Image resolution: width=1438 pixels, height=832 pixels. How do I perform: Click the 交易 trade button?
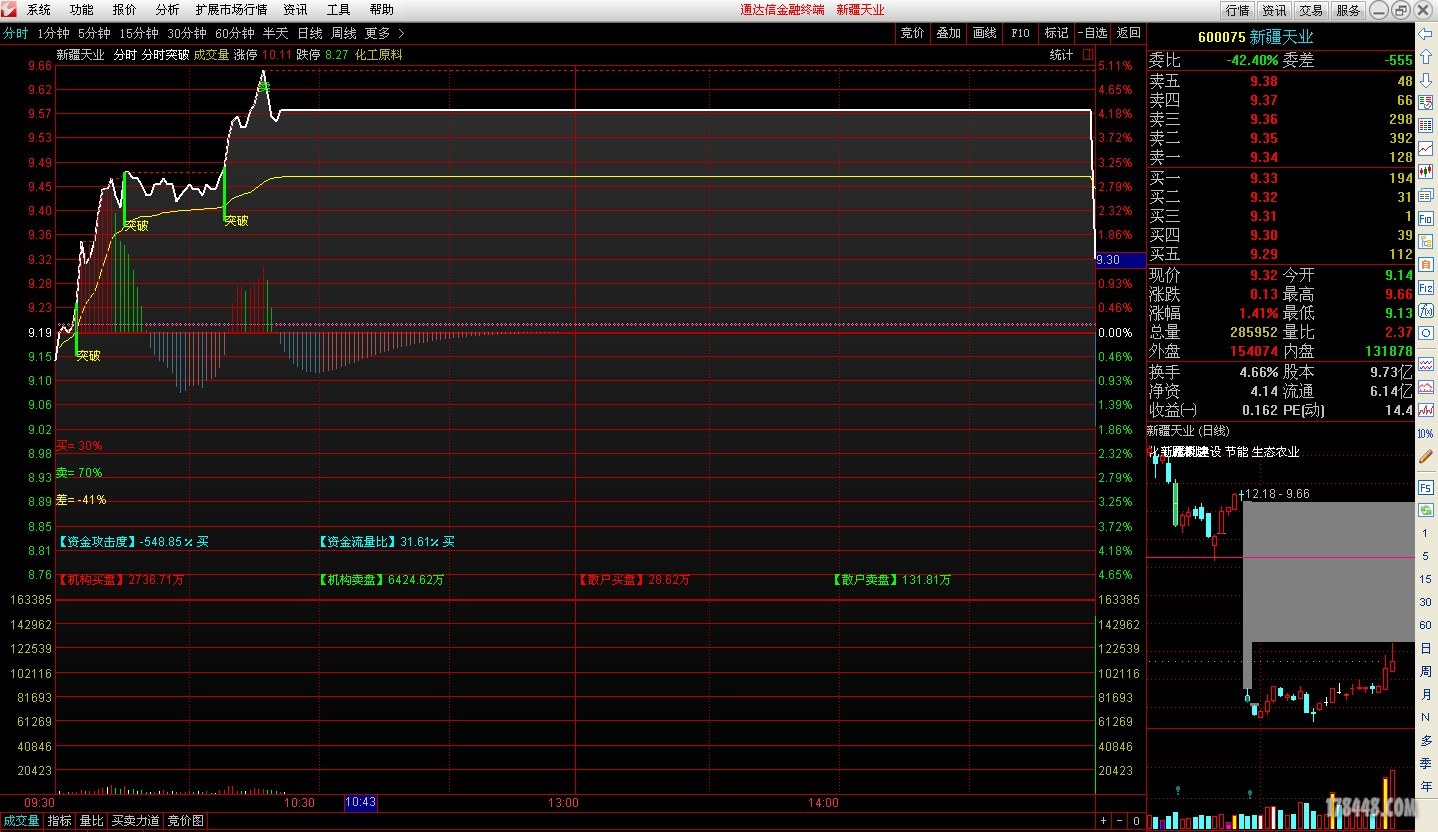(x=1311, y=10)
